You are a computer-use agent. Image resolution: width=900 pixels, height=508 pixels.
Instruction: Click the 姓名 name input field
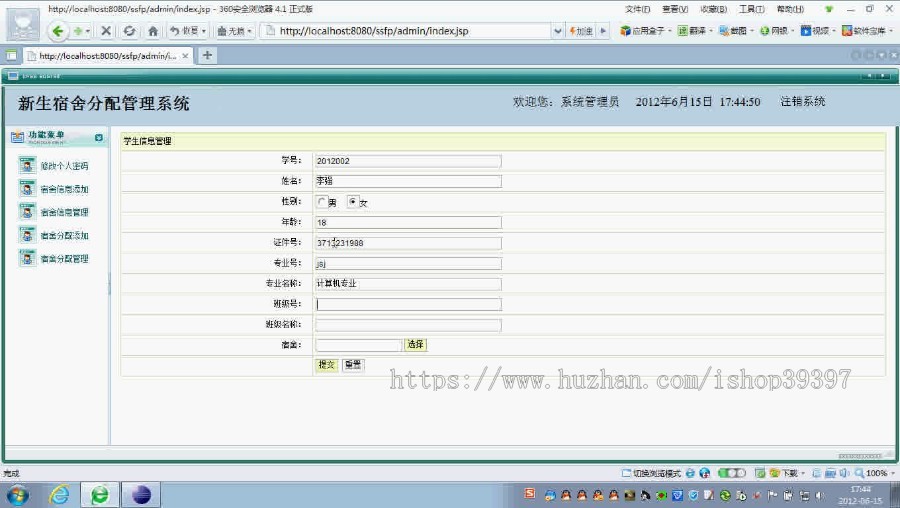[408, 181]
